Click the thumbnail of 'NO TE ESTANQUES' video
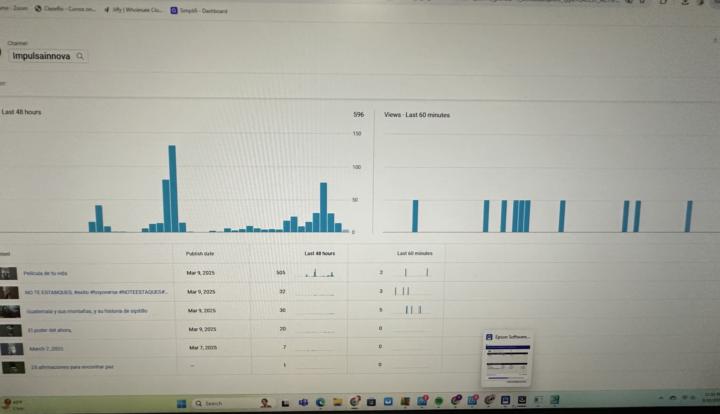This screenshot has width=720, height=414. tap(9, 292)
